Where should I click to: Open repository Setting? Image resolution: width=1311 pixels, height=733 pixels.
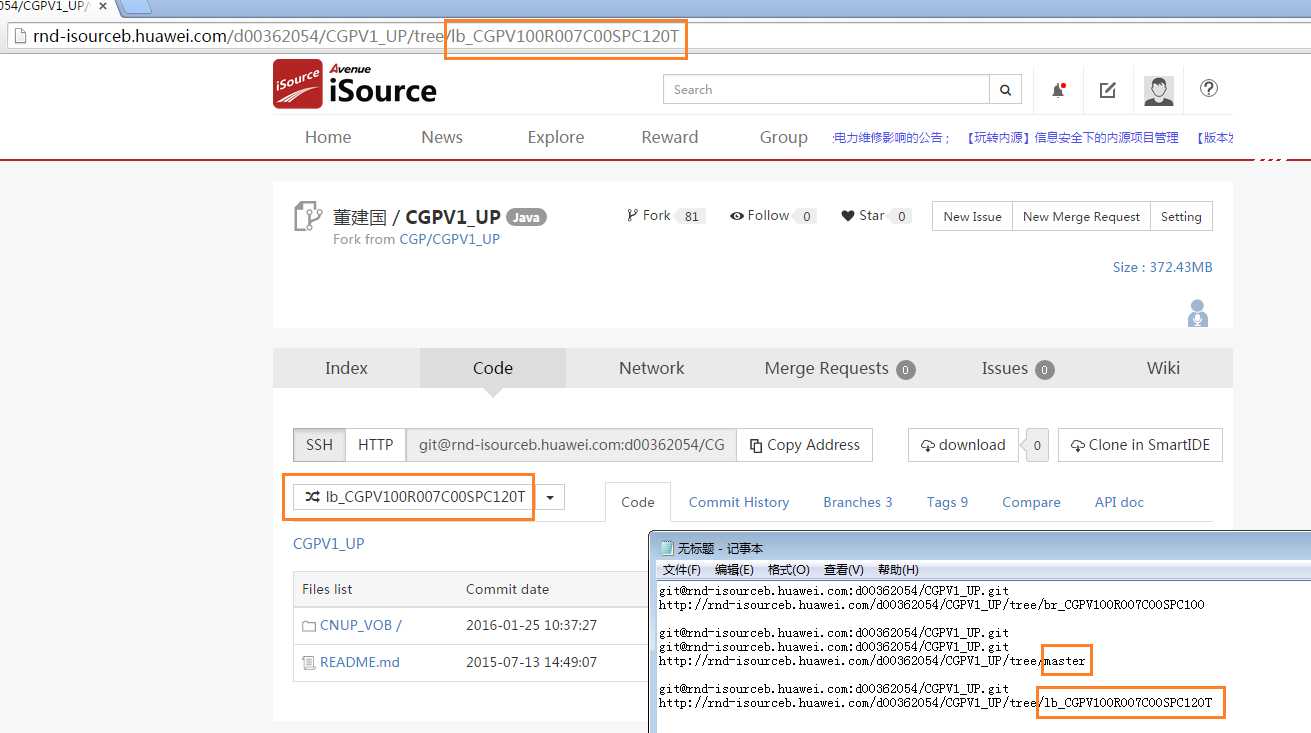pyautogui.click(x=1181, y=216)
